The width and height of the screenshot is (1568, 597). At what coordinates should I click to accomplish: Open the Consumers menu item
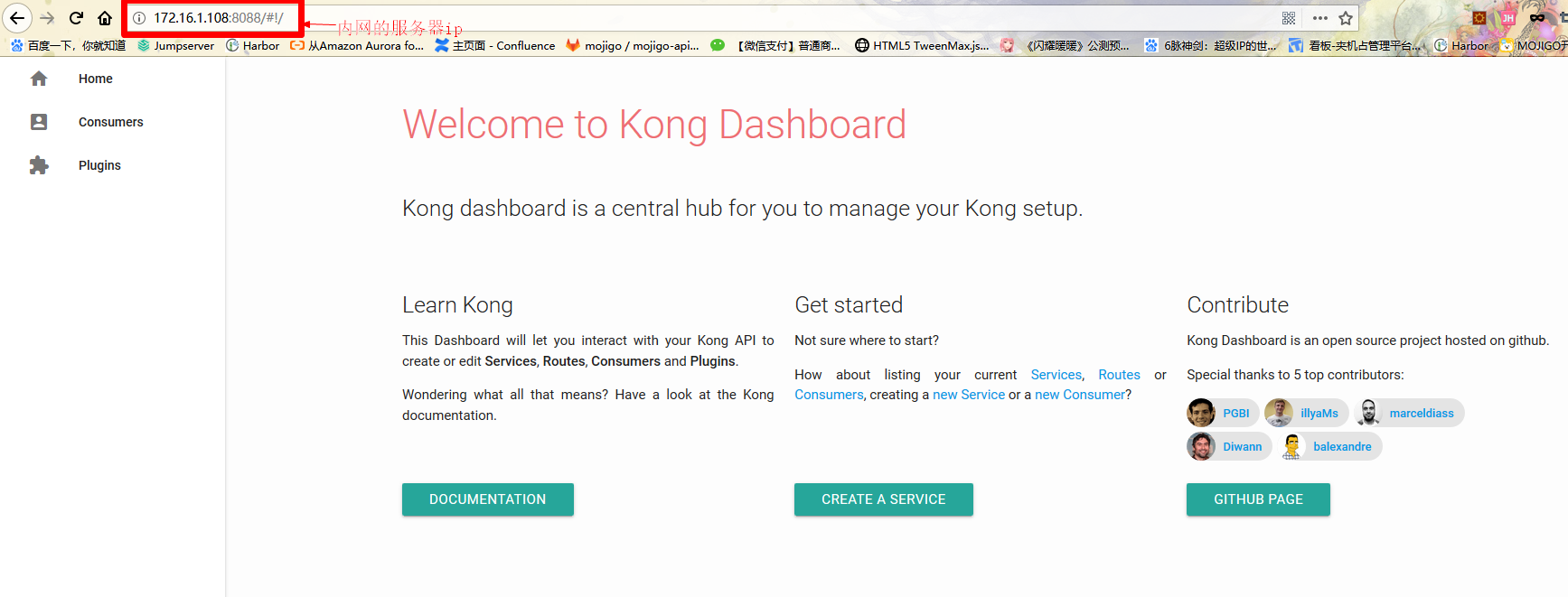point(112,122)
